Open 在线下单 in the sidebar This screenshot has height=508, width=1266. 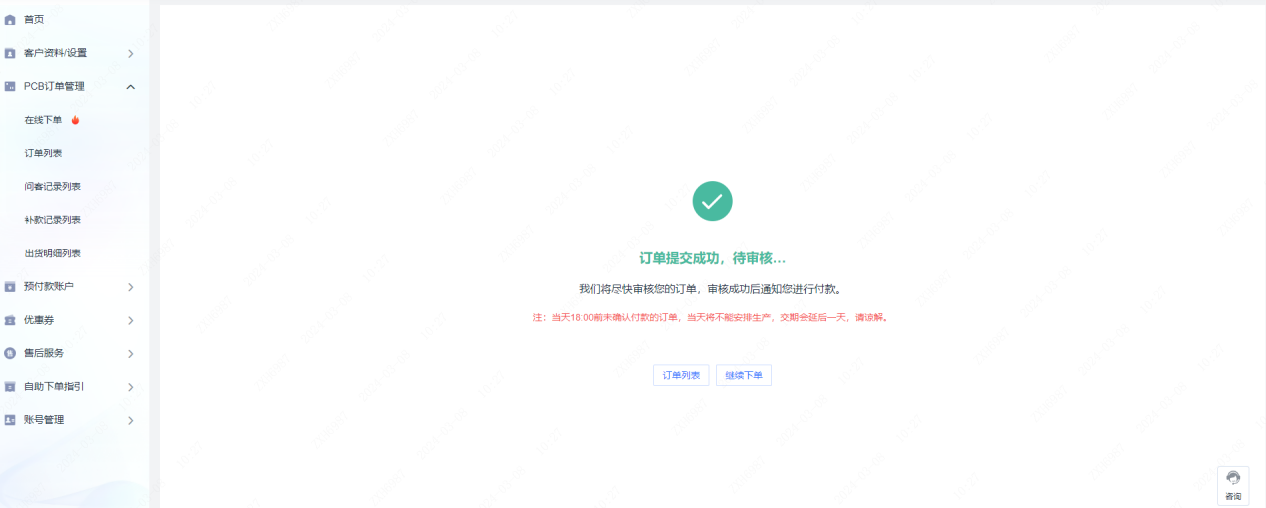tap(43, 120)
